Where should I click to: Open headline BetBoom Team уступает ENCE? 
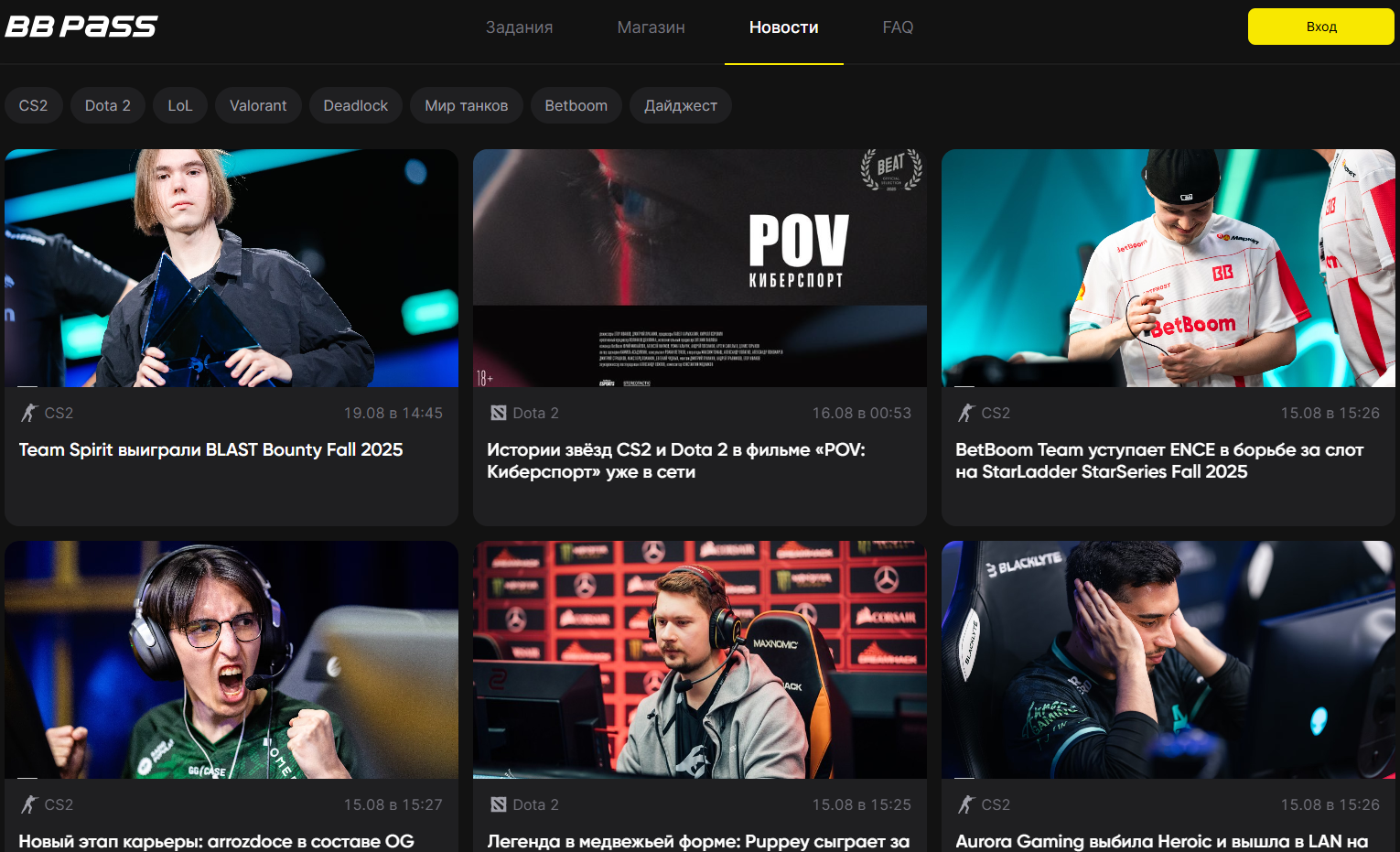tap(1159, 460)
